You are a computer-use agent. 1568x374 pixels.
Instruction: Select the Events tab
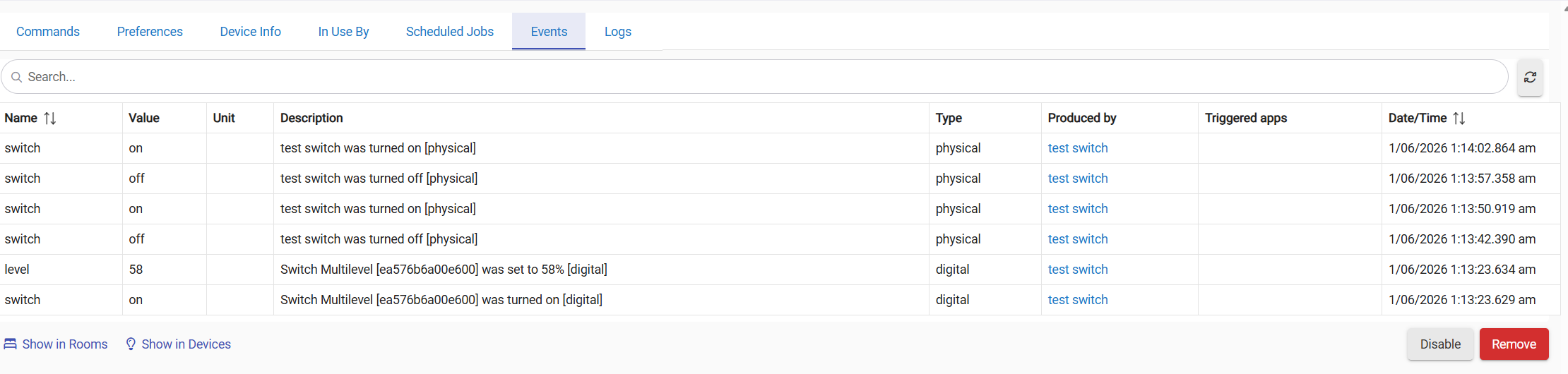click(549, 32)
